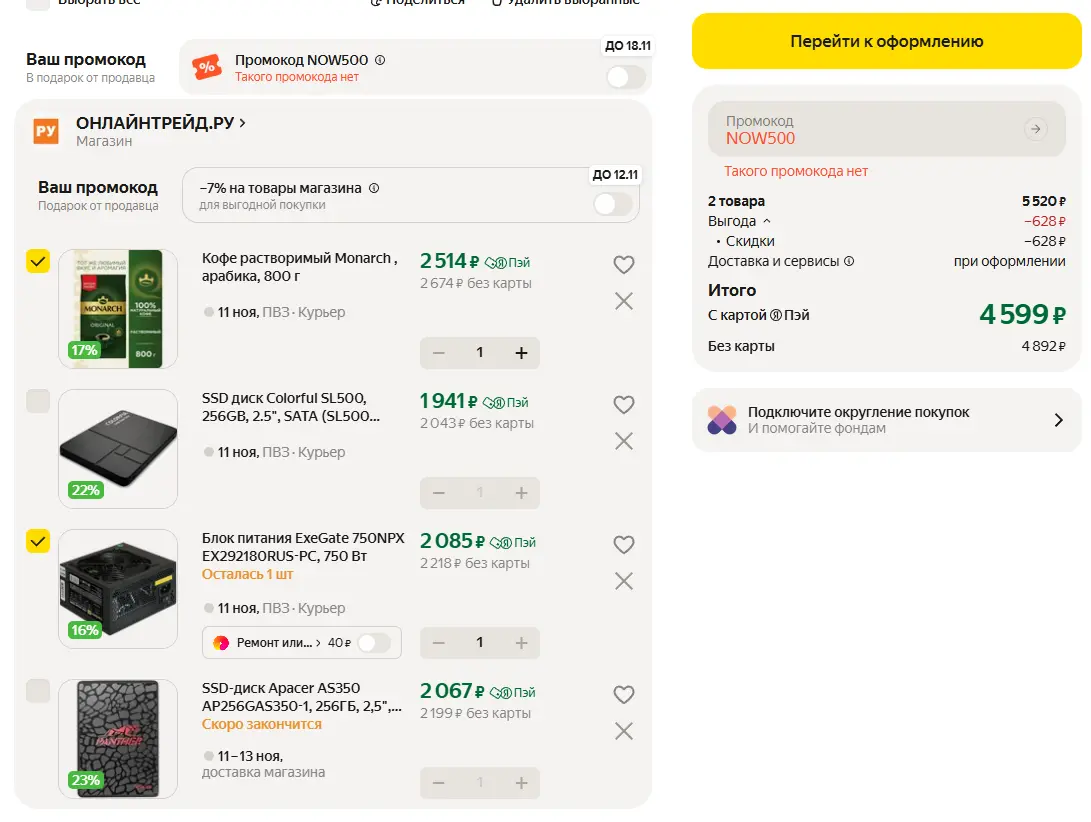Uncheck the Monarch coffee checkbox

[x=38, y=261]
